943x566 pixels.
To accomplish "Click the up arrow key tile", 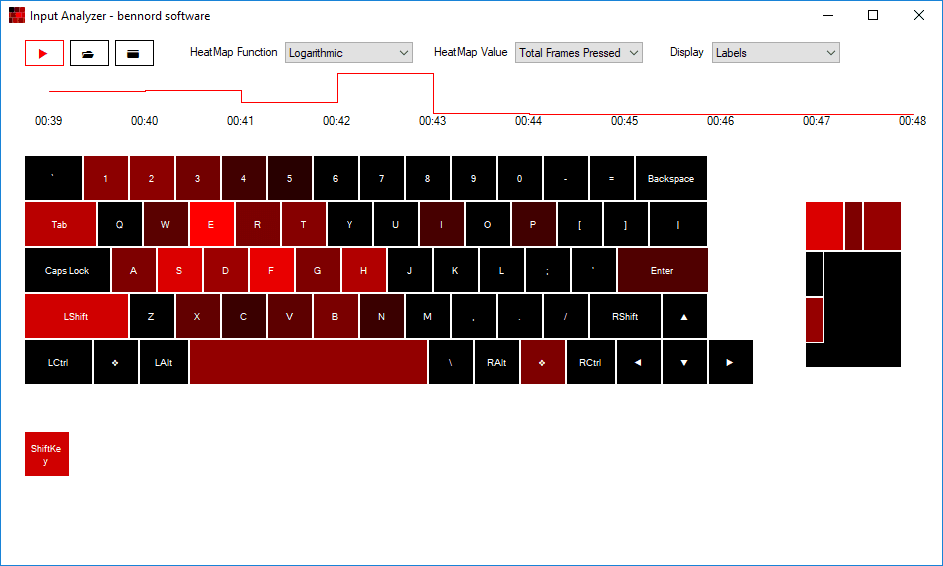I will 684,316.
